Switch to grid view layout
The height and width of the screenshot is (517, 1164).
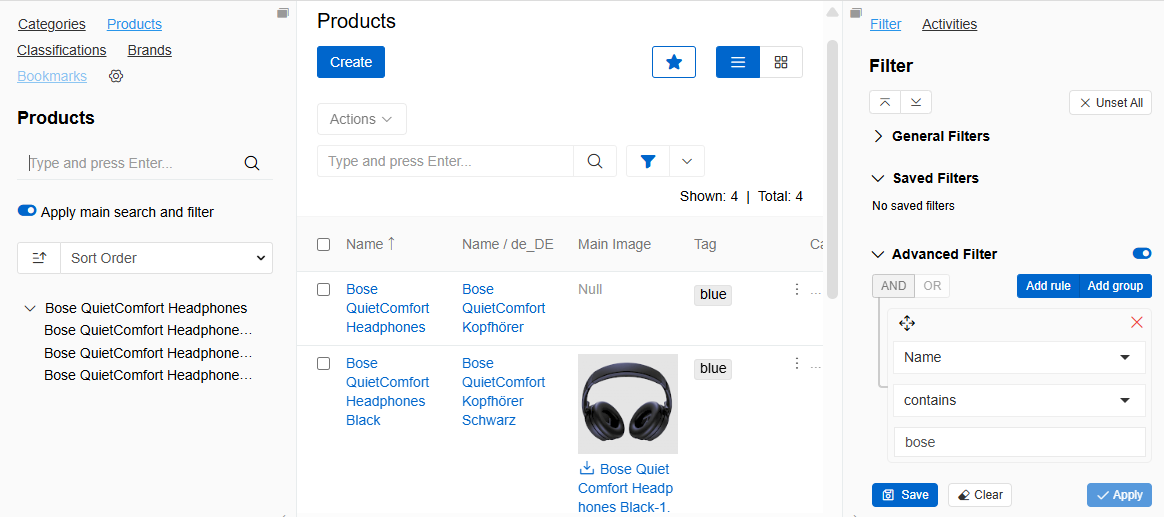pos(781,62)
